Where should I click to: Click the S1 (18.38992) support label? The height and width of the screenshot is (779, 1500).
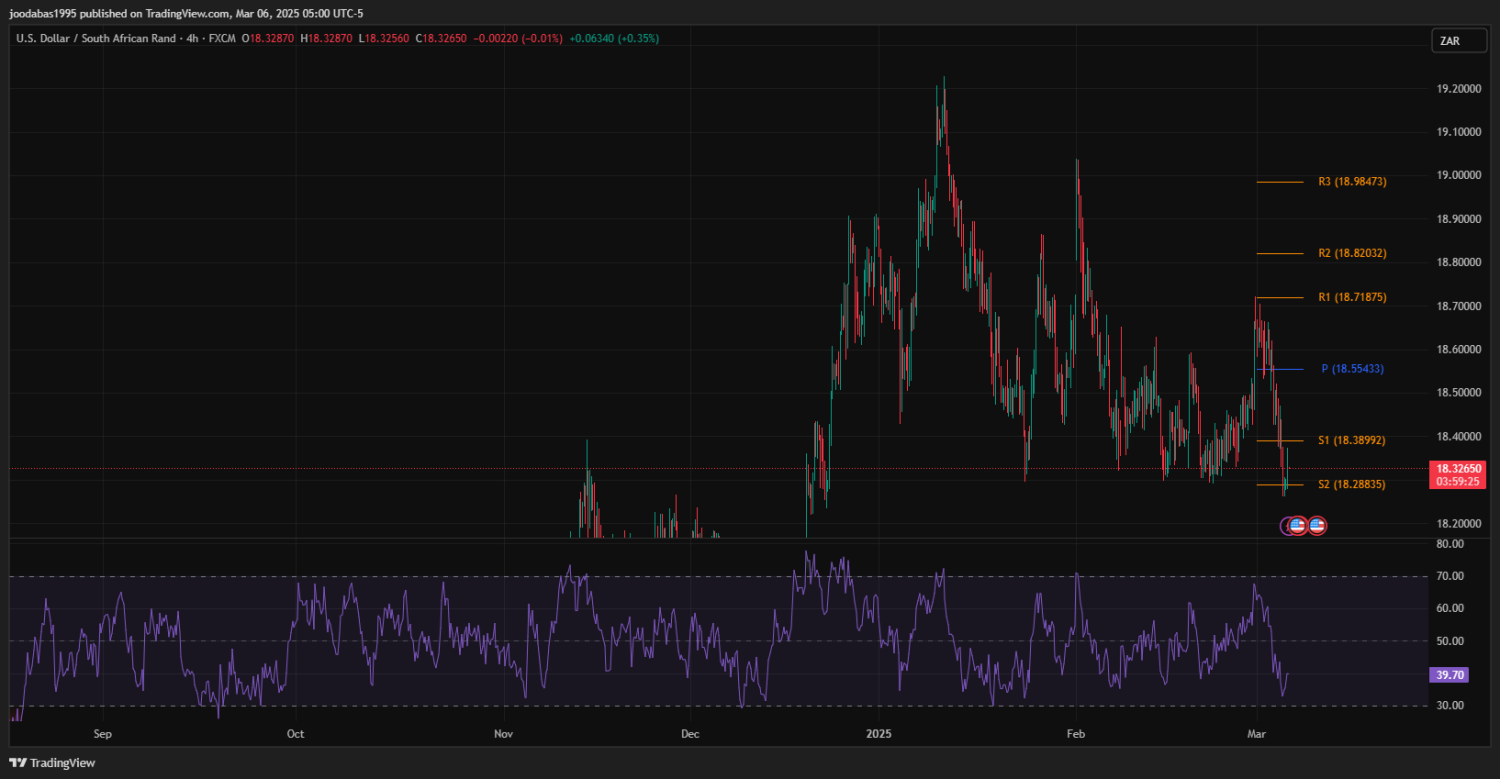1352,440
